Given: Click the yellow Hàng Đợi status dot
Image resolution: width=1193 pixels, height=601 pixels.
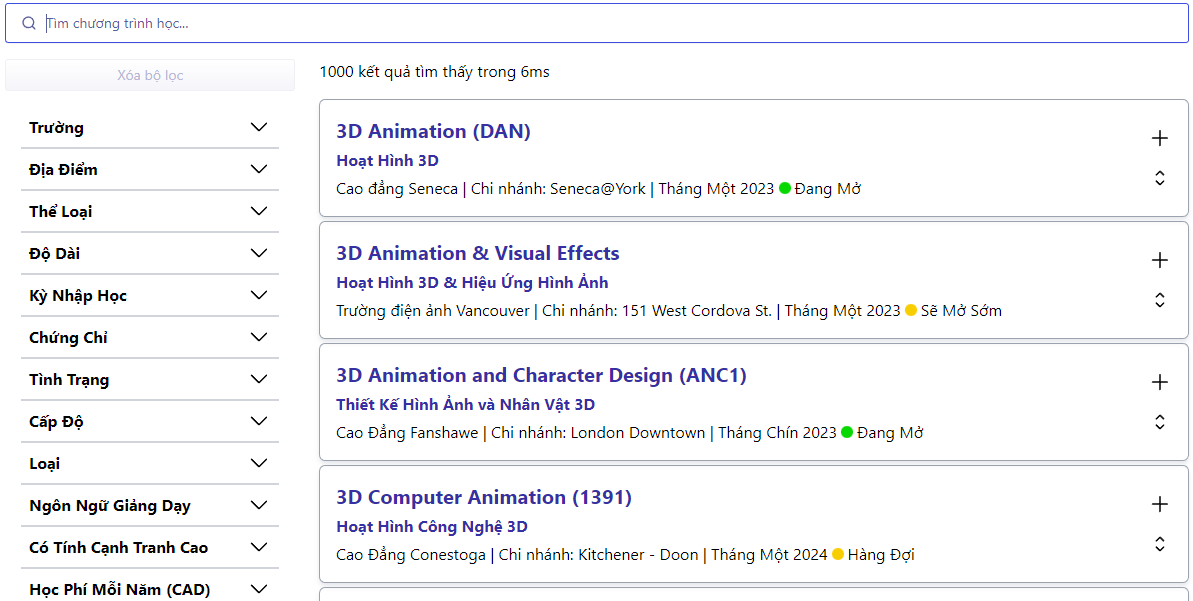Looking at the screenshot, I should click(838, 555).
